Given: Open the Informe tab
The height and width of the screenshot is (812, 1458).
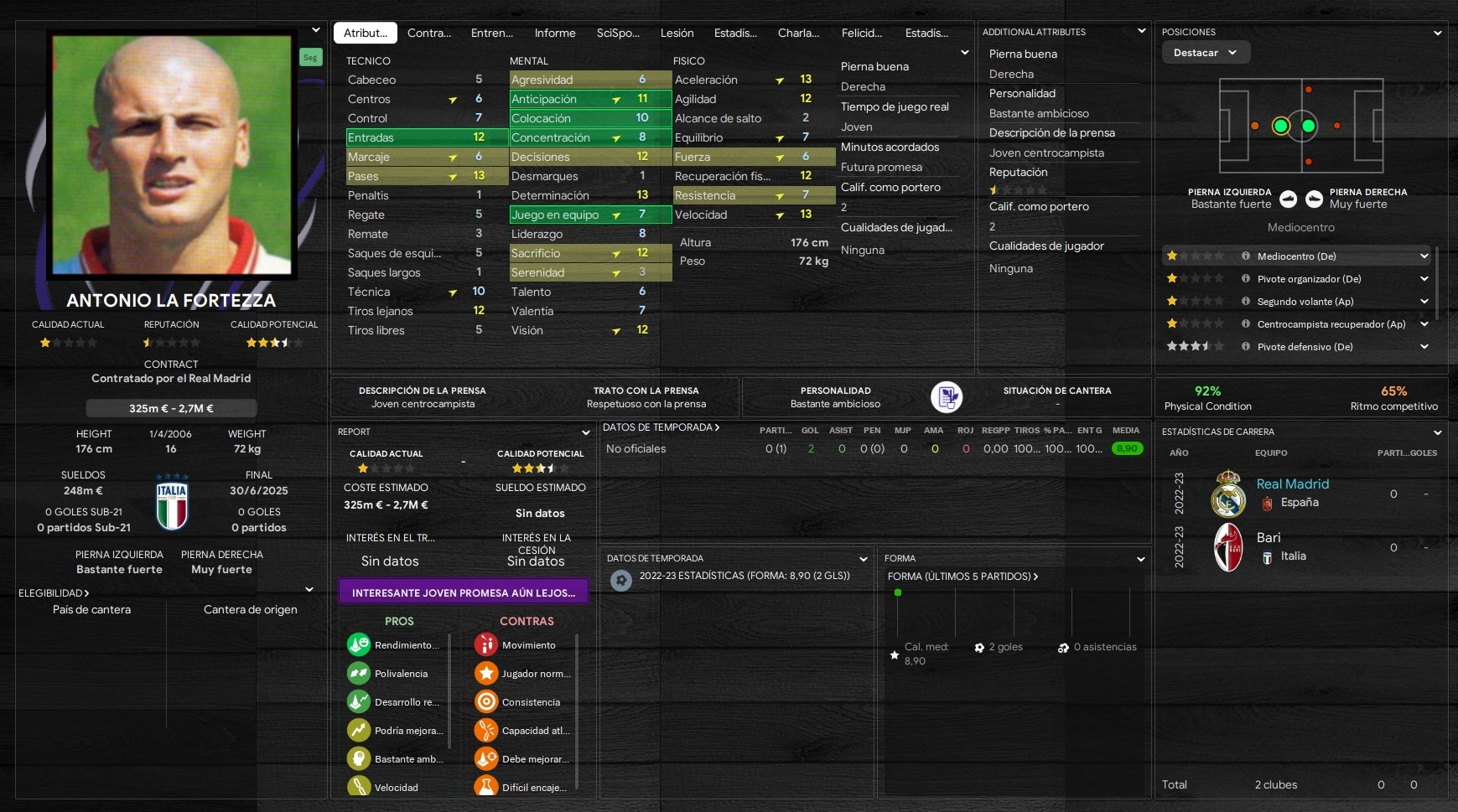Looking at the screenshot, I should coord(555,33).
